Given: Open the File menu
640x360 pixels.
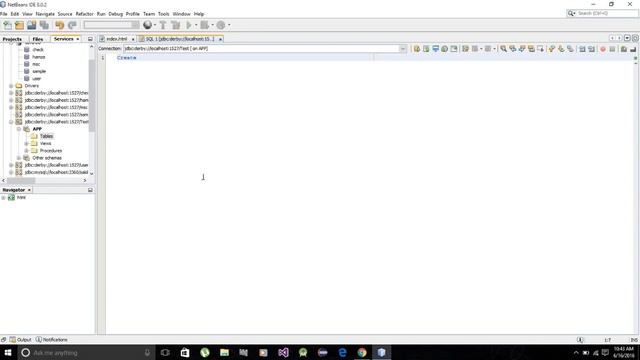Looking at the screenshot, I should pyautogui.click(x=4, y=14).
